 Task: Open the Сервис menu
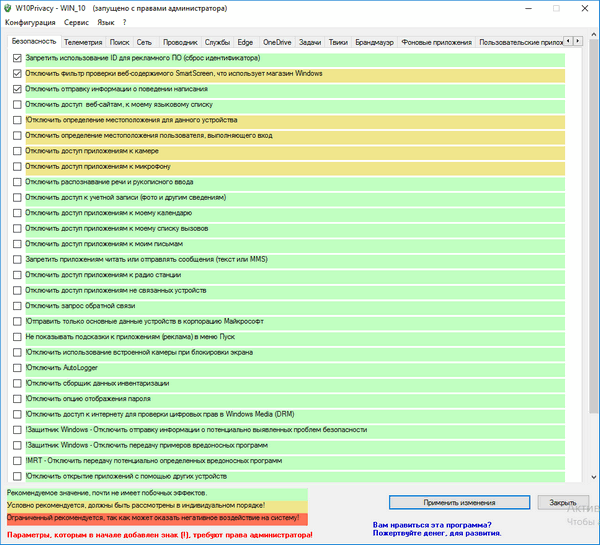click(76, 22)
